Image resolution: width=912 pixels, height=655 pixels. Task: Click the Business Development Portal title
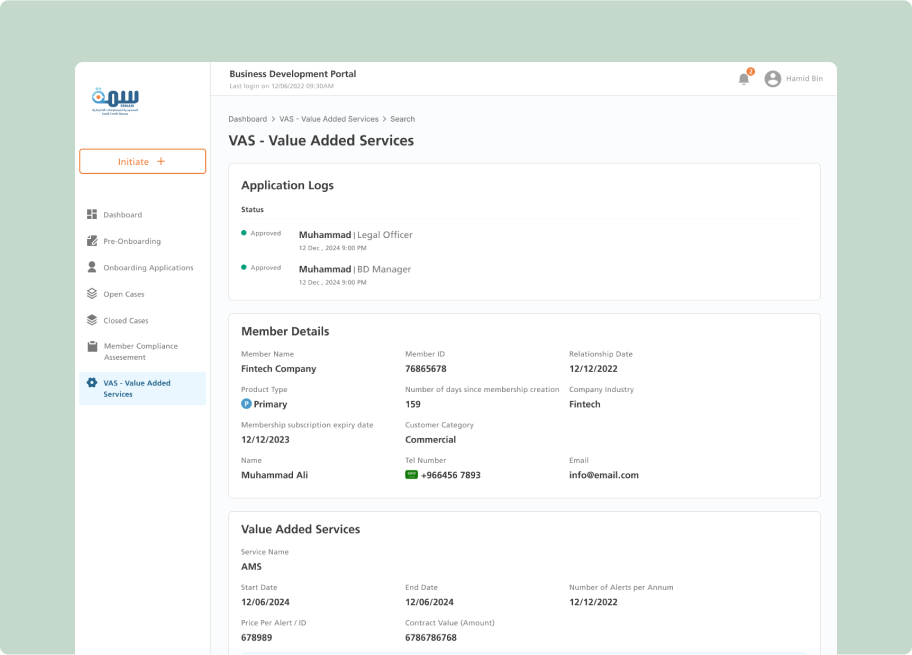293,74
